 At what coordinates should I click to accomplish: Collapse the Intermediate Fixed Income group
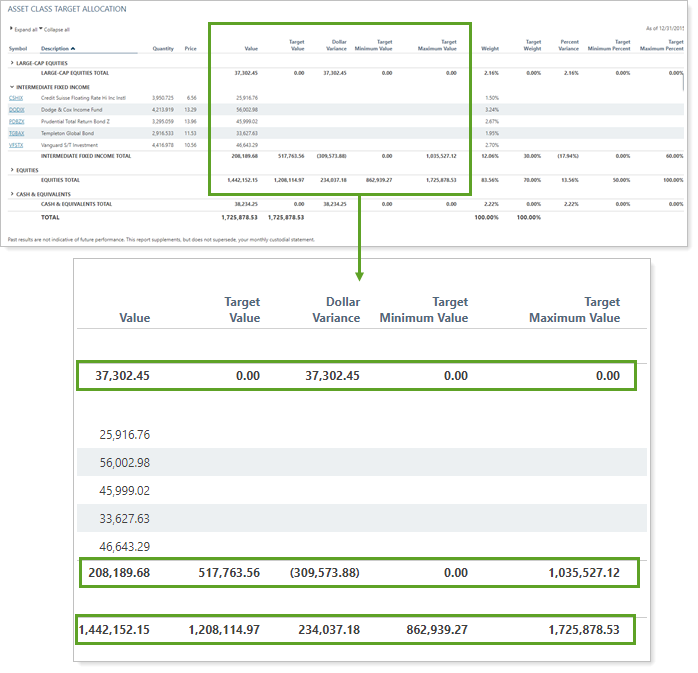tap(11, 87)
